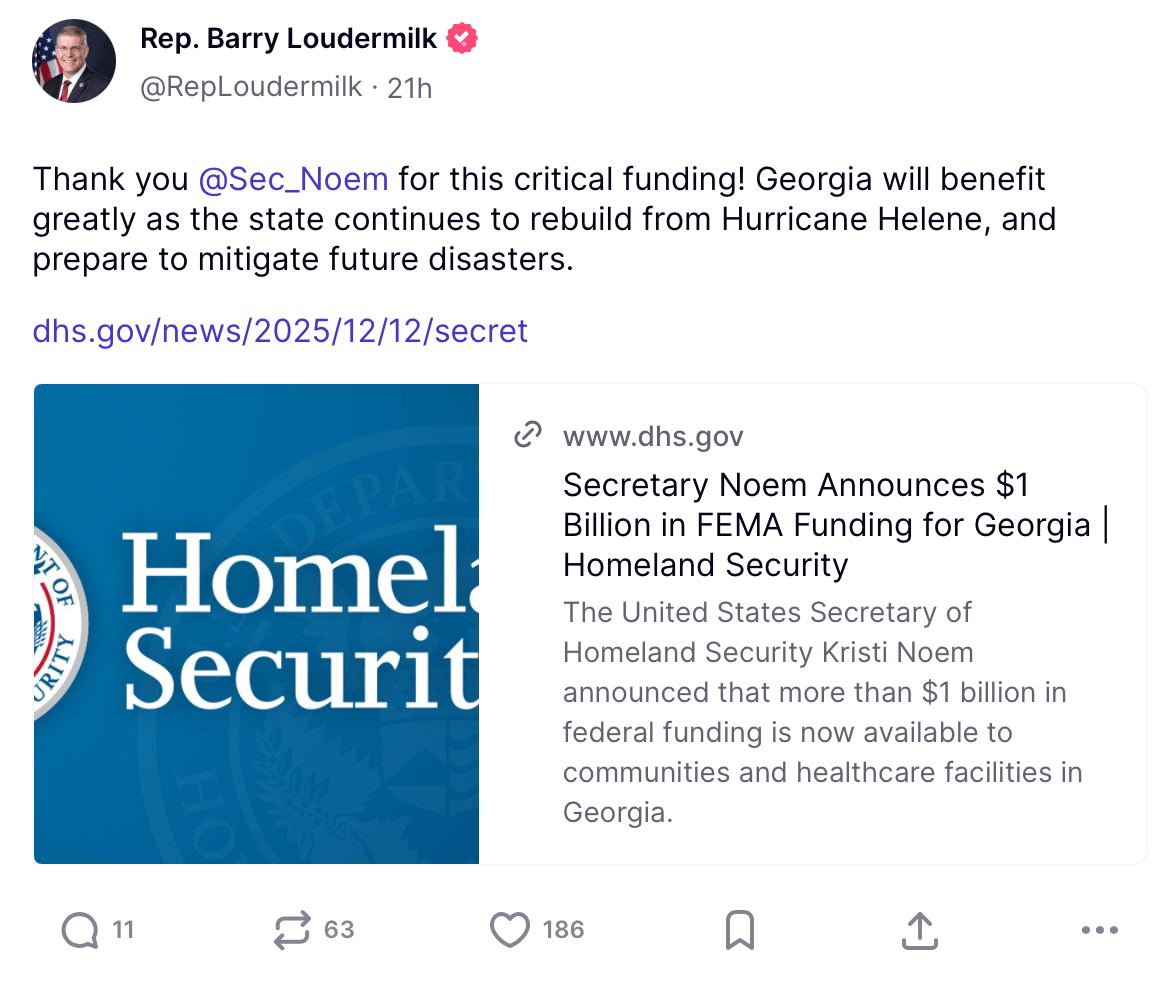Click the 186 likes count
Image resolution: width=1176 pixels, height=990 pixels.
pos(563,930)
